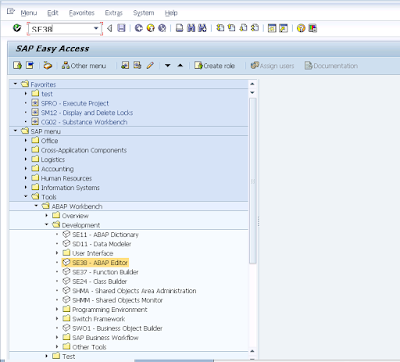Click the red Cancel icon
400x362 pixels.
(x=162, y=28)
